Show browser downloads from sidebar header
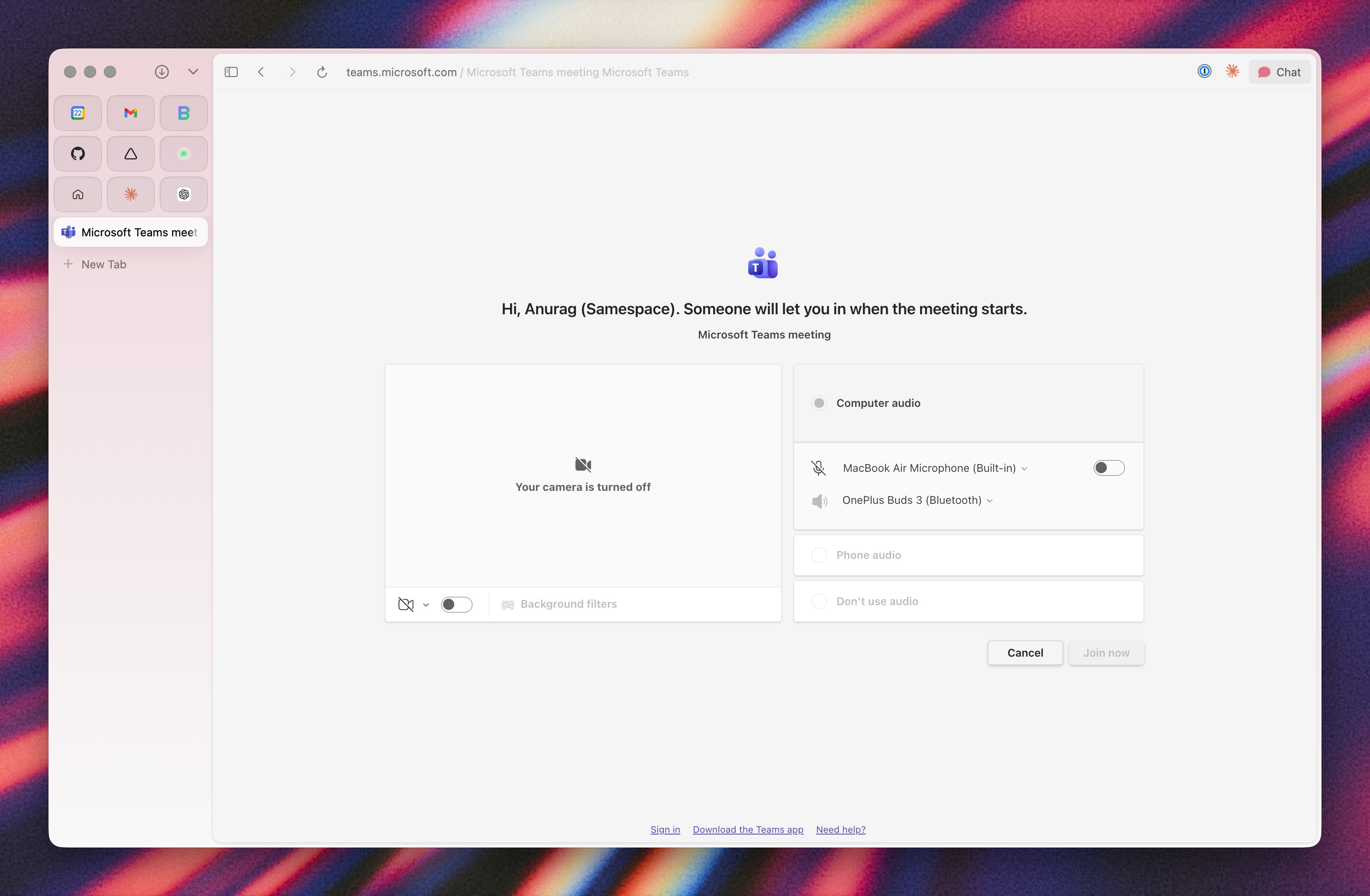This screenshot has width=1370, height=896. point(162,71)
